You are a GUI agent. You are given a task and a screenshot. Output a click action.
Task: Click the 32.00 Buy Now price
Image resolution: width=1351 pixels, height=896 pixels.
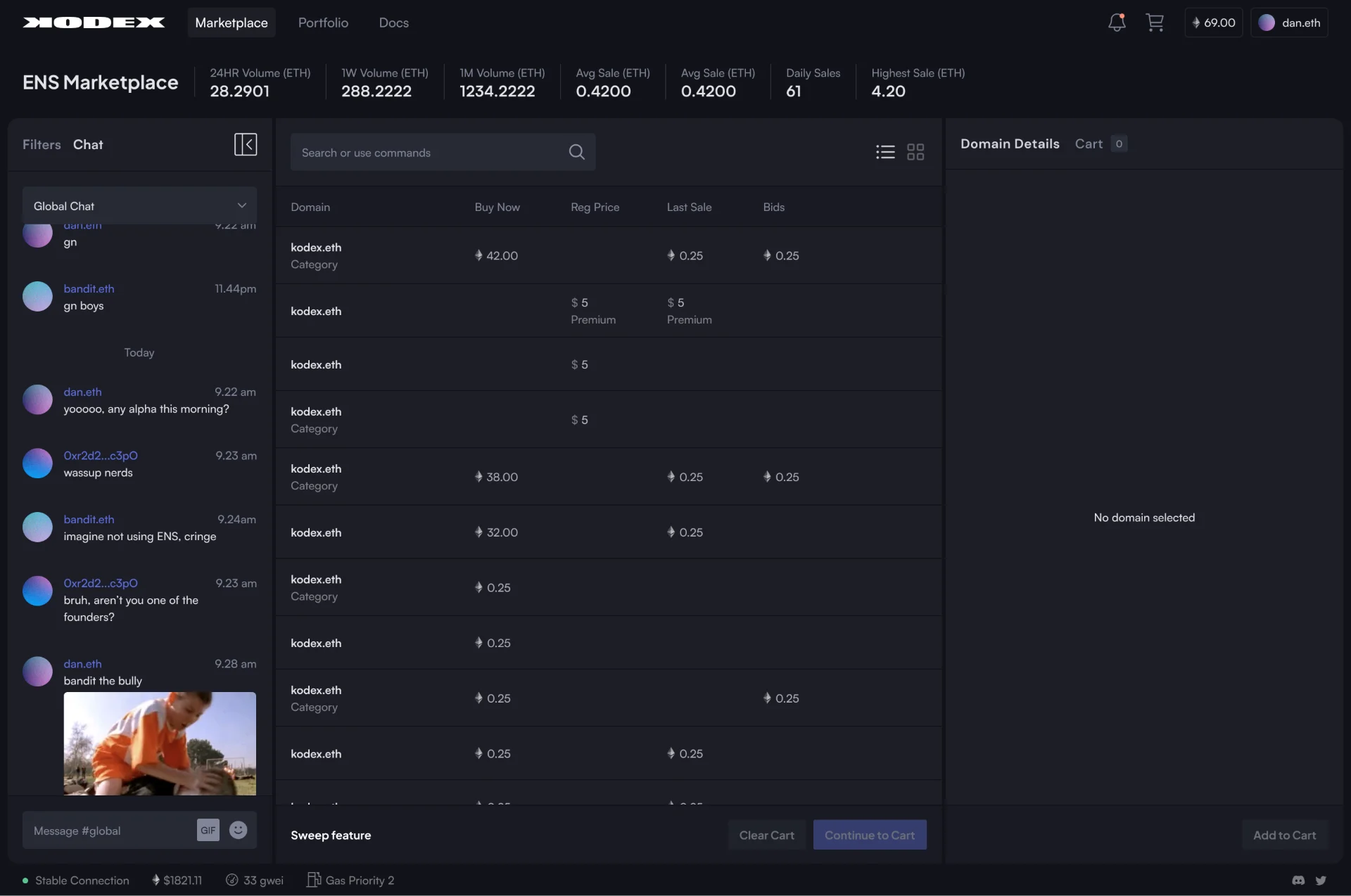496,532
